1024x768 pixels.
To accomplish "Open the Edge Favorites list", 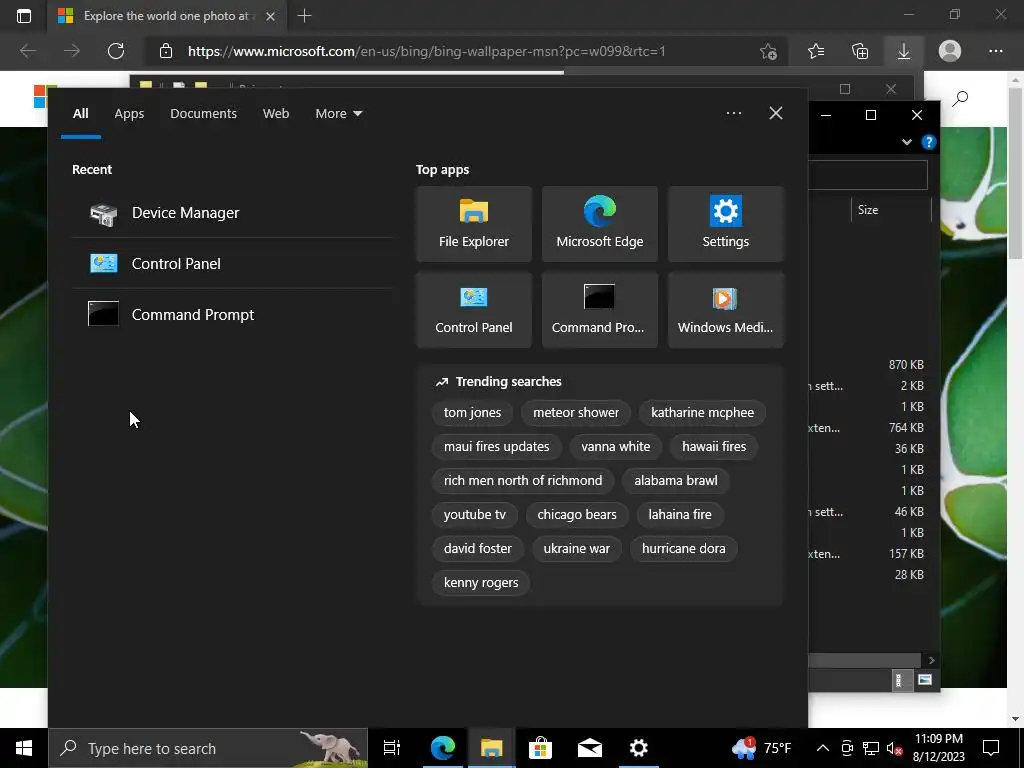I will pos(816,51).
